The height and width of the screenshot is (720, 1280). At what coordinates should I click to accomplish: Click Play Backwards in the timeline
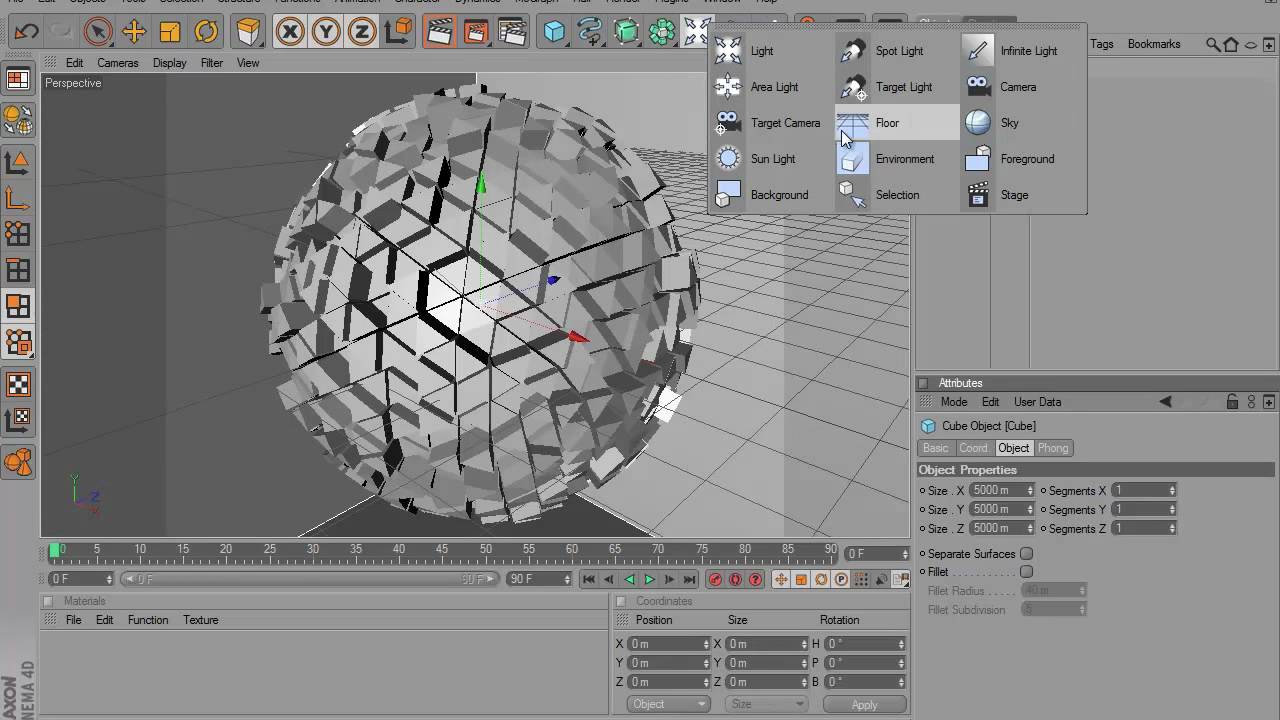tap(629, 580)
